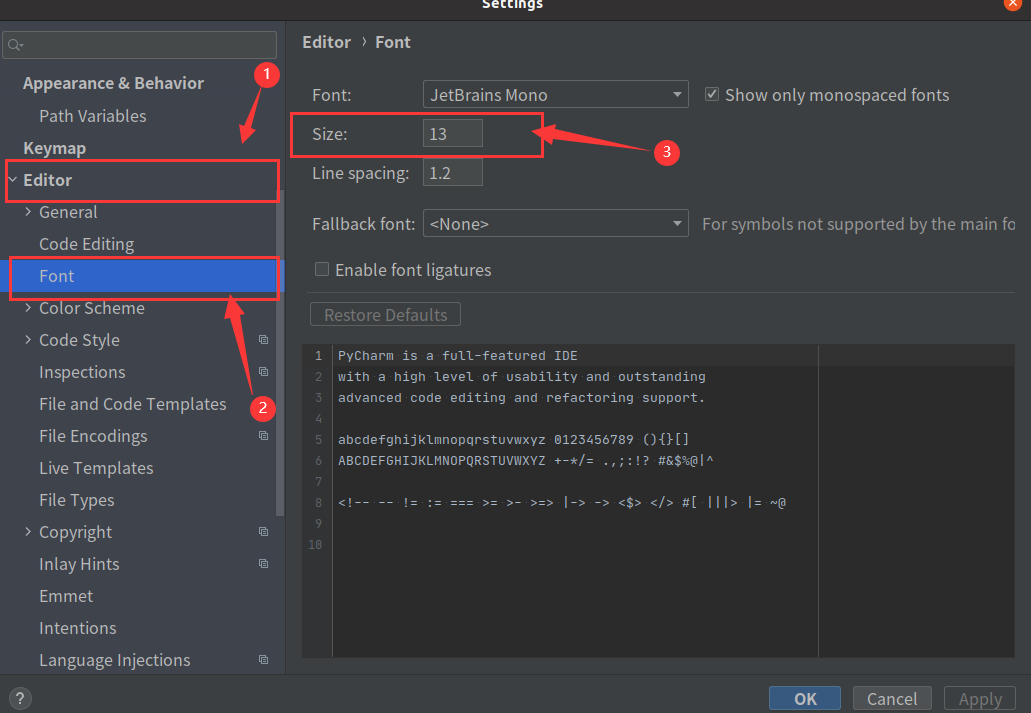Click preview line starting with 'abcdefghijklmnopqrstuvwxyz'
The height and width of the screenshot is (713, 1031).
click(514, 439)
